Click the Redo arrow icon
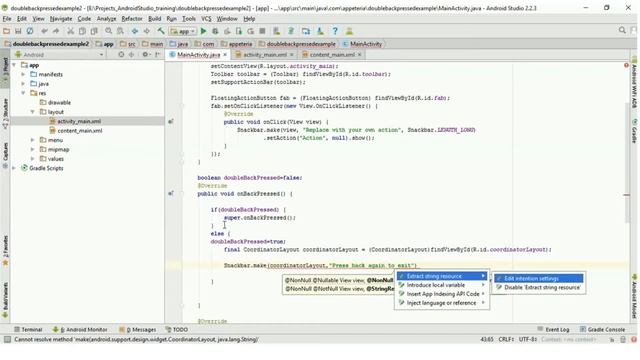The height and width of the screenshot is (360, 640). point(56,31)
